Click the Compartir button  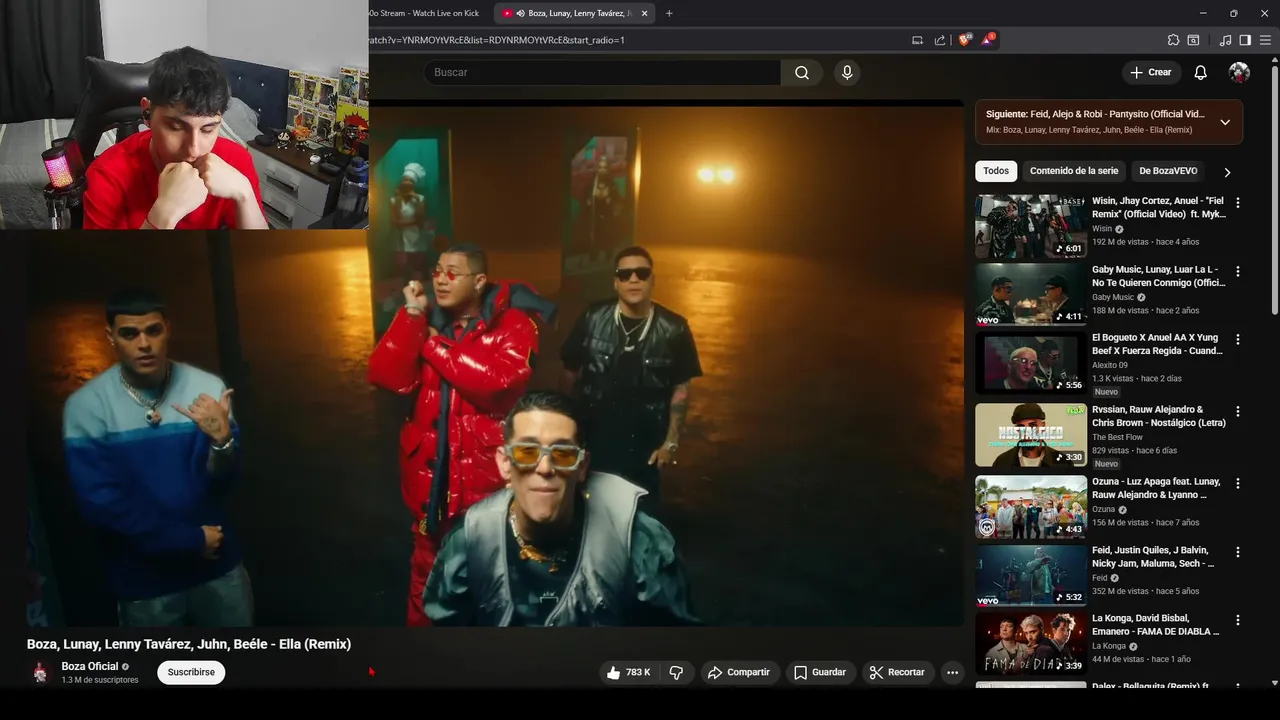(x=738, y=672)
